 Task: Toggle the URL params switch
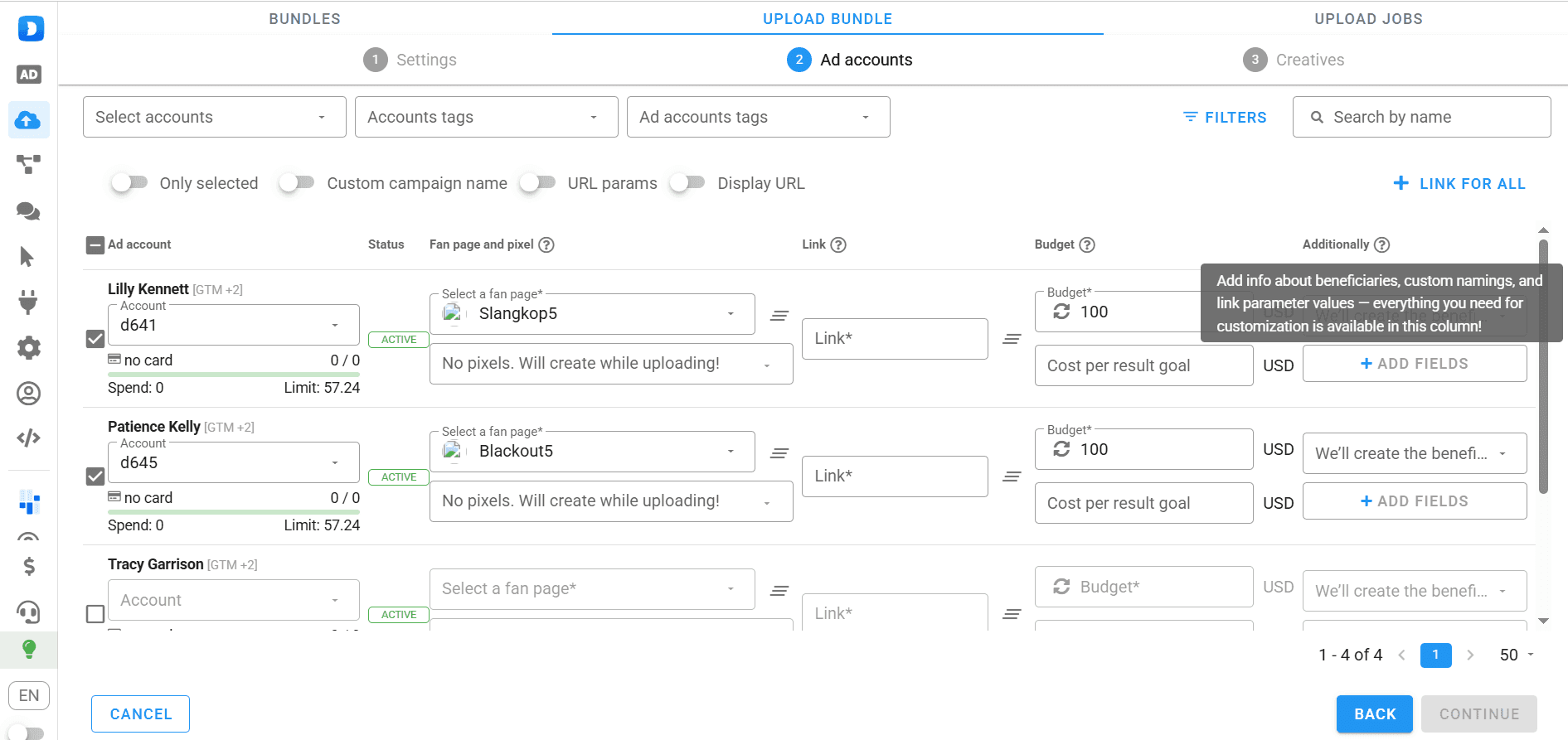pos(537,183)
